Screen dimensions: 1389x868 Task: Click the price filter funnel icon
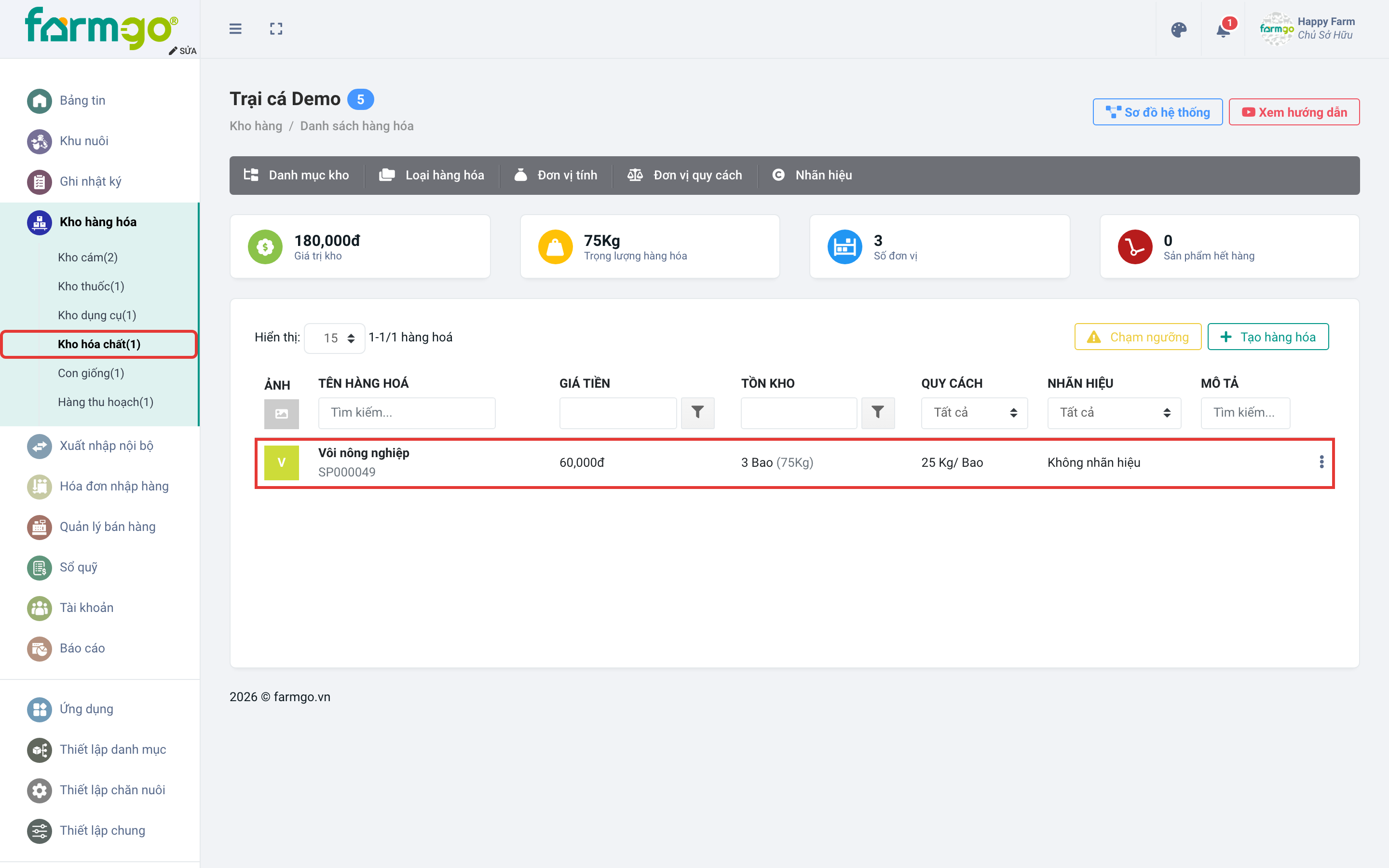click(697, 412)
